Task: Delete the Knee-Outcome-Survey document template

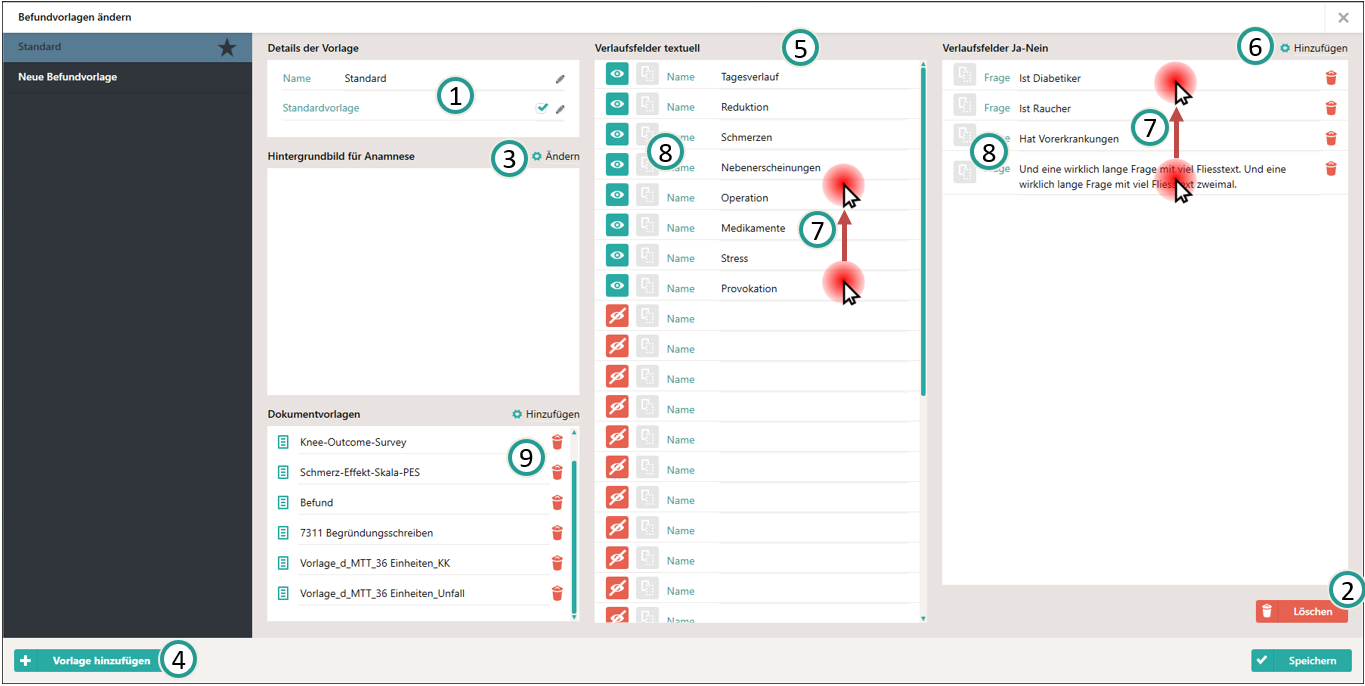Action: click(x=557, y=442)
